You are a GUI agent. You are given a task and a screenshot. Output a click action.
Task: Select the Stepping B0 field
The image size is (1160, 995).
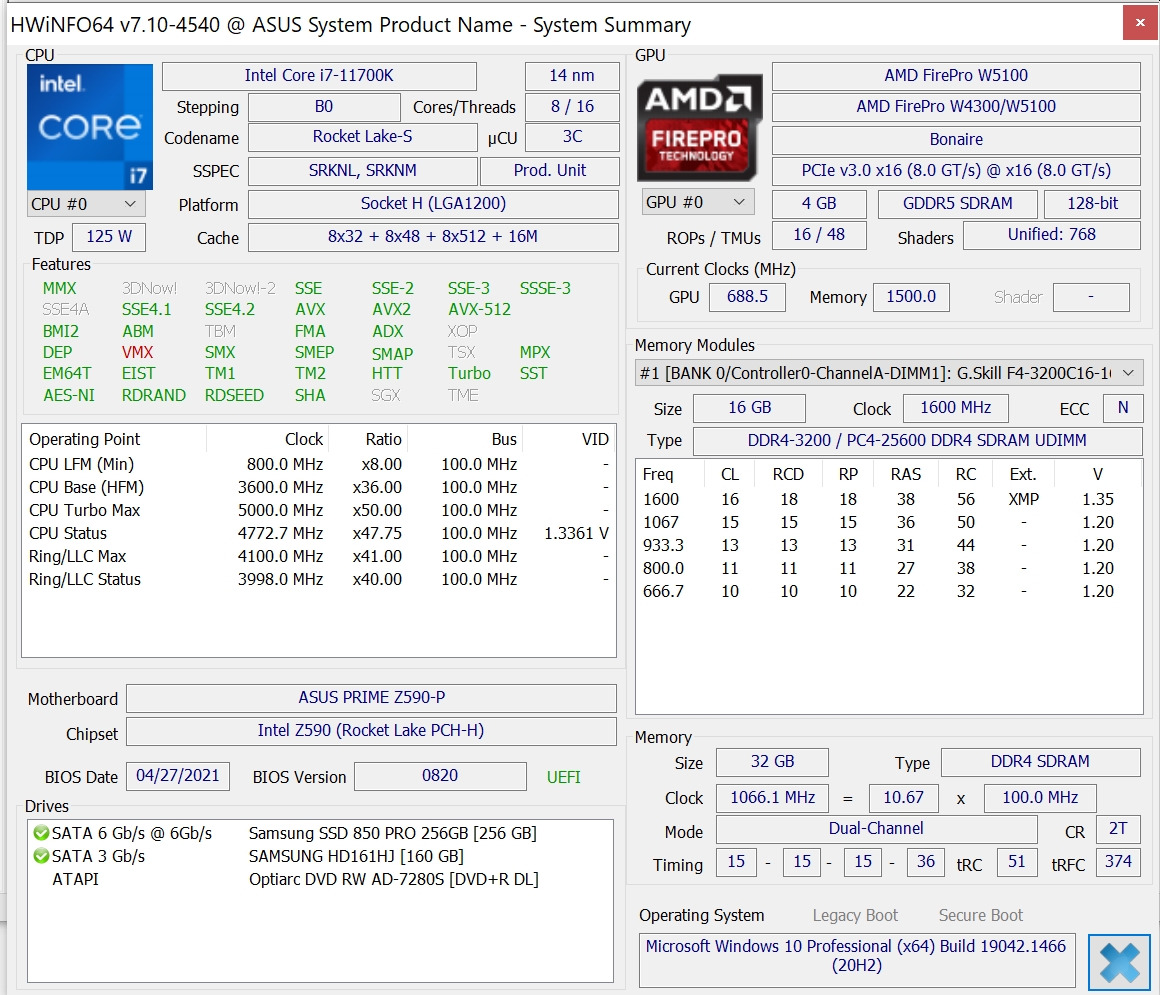tap(324, 107)
